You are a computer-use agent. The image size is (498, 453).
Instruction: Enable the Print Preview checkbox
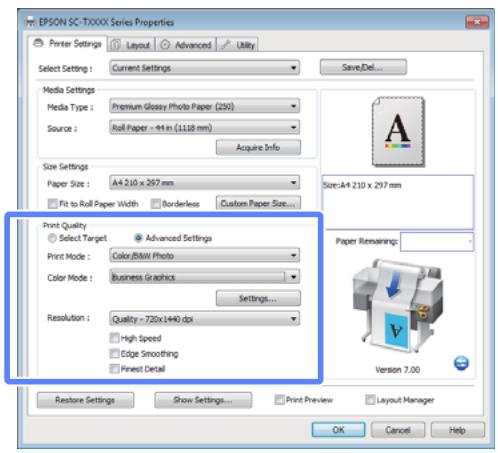(279, 399)
